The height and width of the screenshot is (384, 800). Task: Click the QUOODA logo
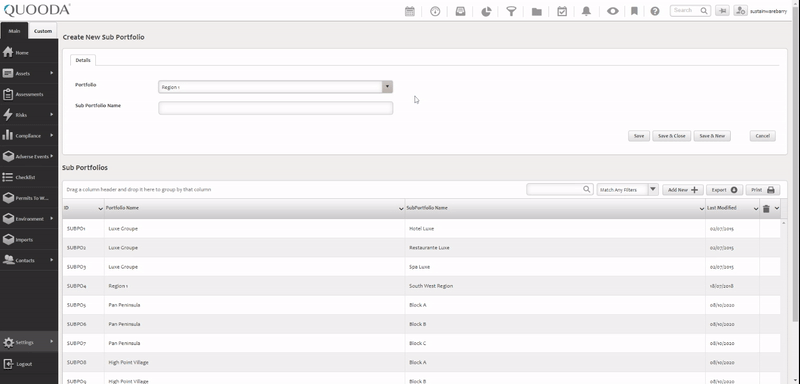[37, 10]
